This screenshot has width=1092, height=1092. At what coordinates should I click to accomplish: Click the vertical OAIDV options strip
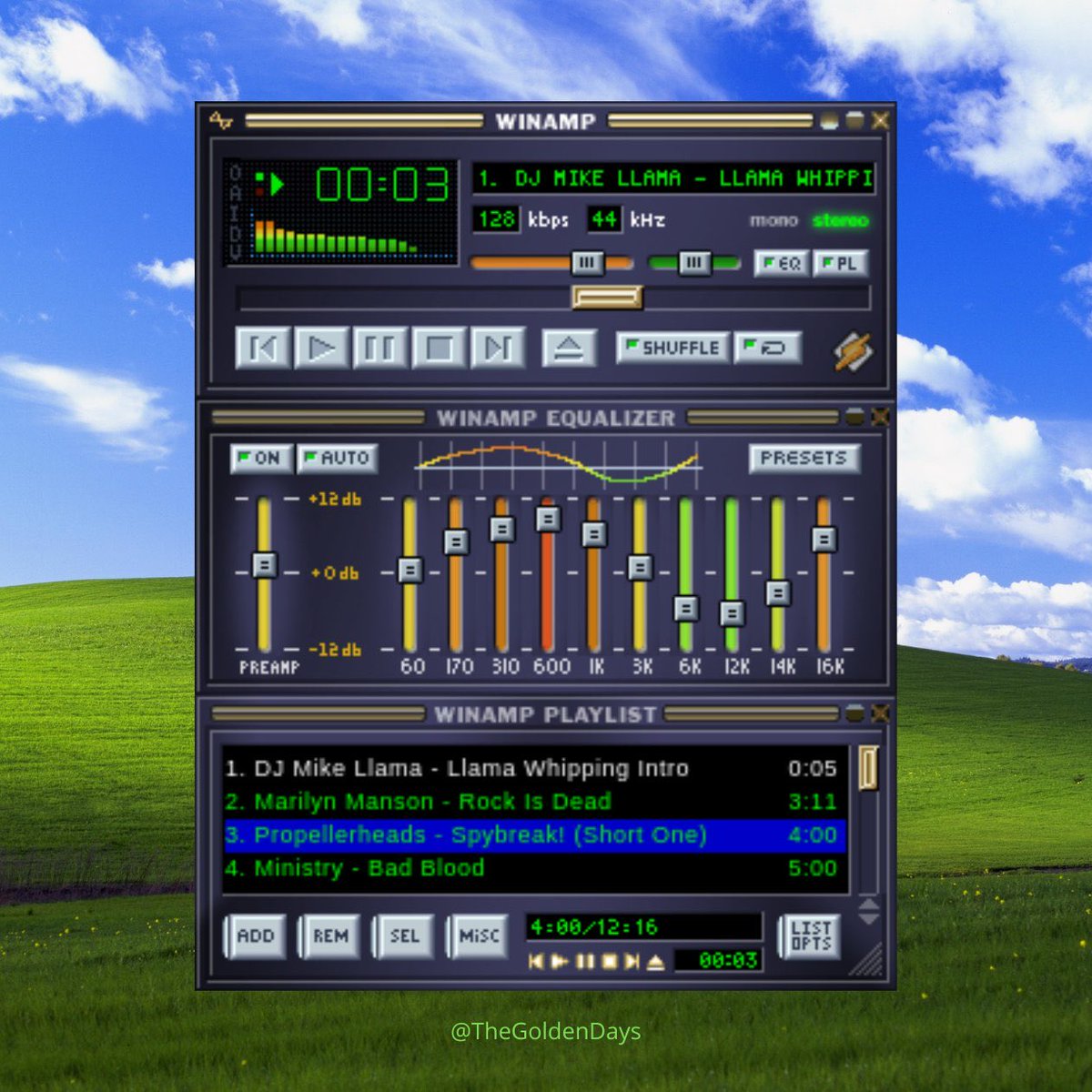(x=236, y=212)
